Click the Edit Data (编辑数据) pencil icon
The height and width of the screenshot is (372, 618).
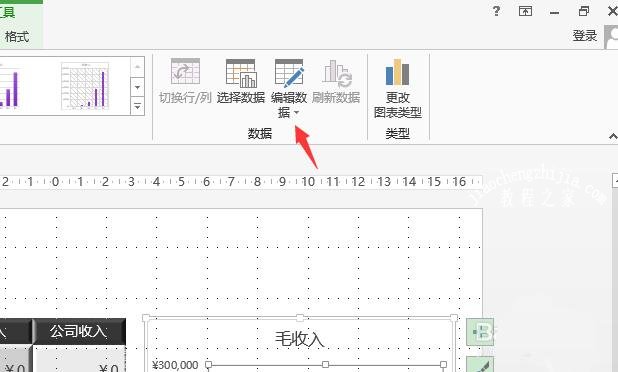coord(289,73)
